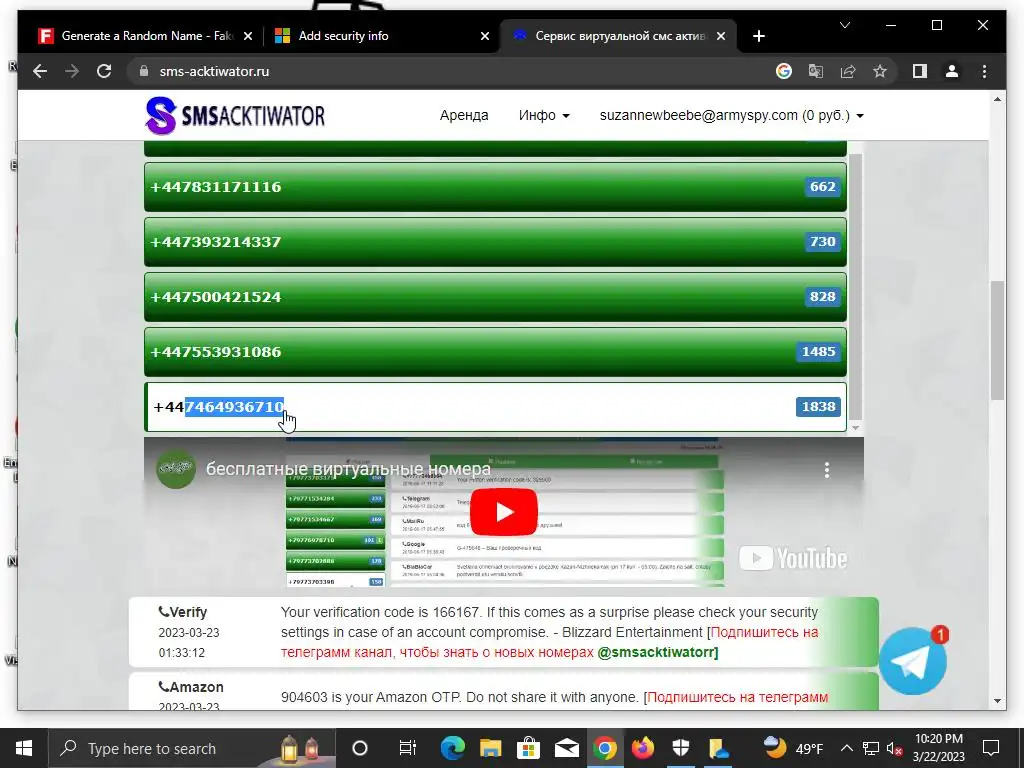Click the SMSACKTIWATOR logo
Screen dimensions: 1024x768
pos(234,116)
